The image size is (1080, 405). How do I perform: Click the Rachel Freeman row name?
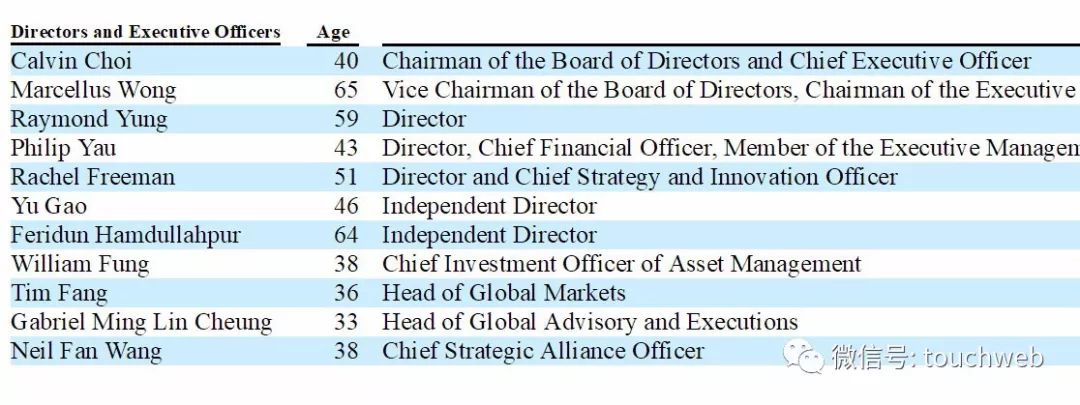(x=92, y=177)
